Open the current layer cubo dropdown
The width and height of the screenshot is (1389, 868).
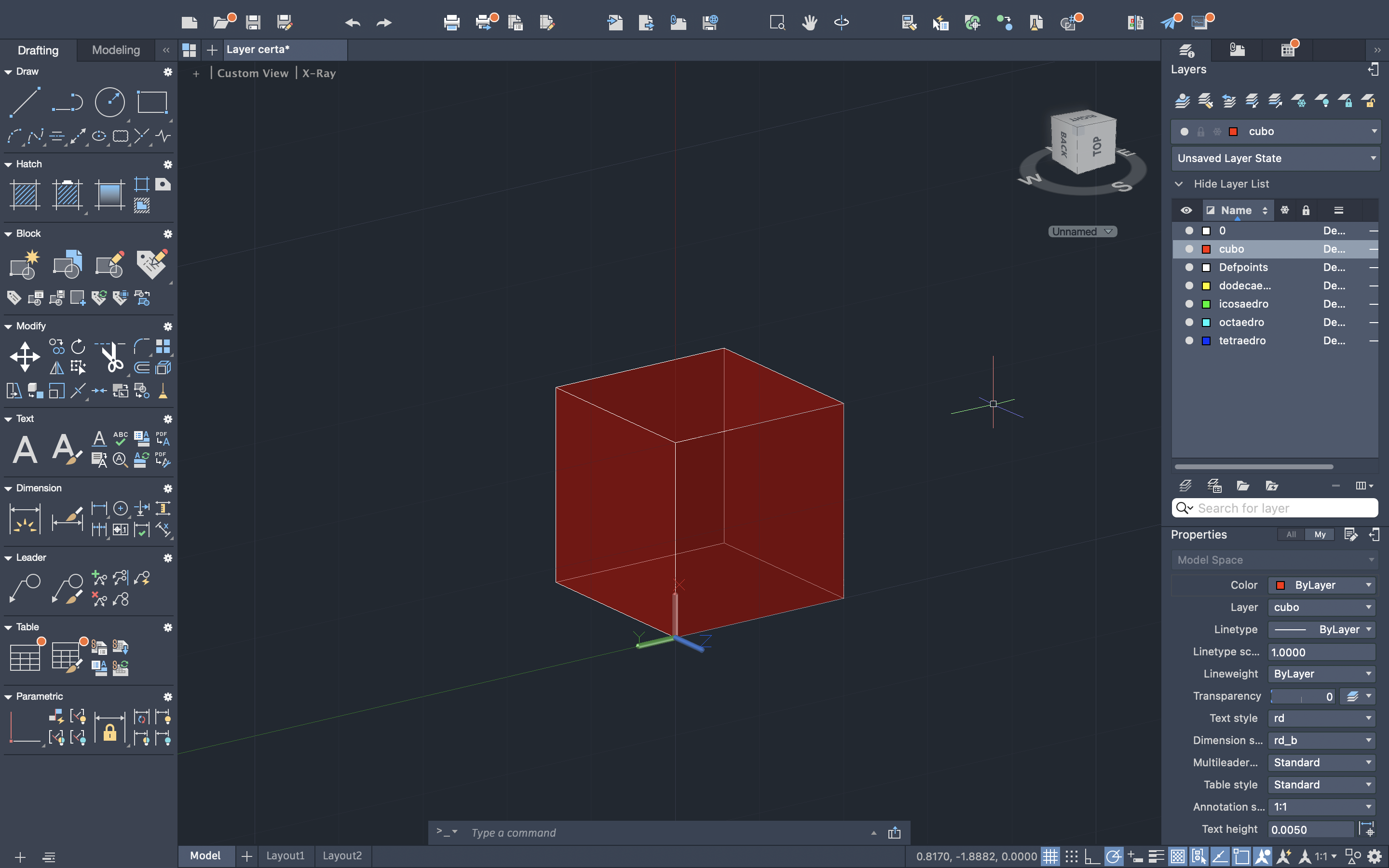[1374, 132]
